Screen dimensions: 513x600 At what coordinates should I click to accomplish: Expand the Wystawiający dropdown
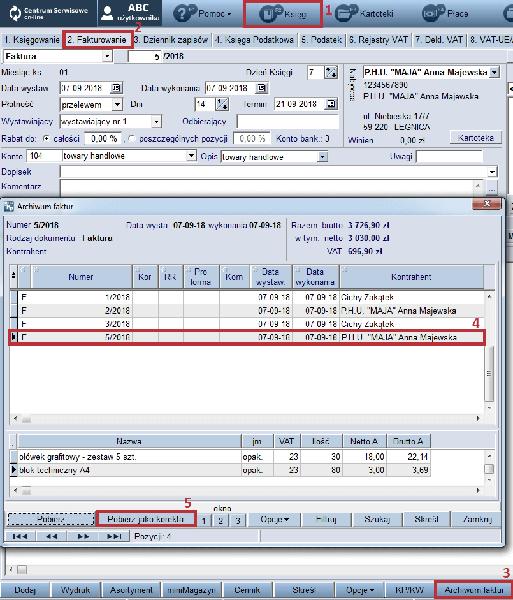pos(156,122)
